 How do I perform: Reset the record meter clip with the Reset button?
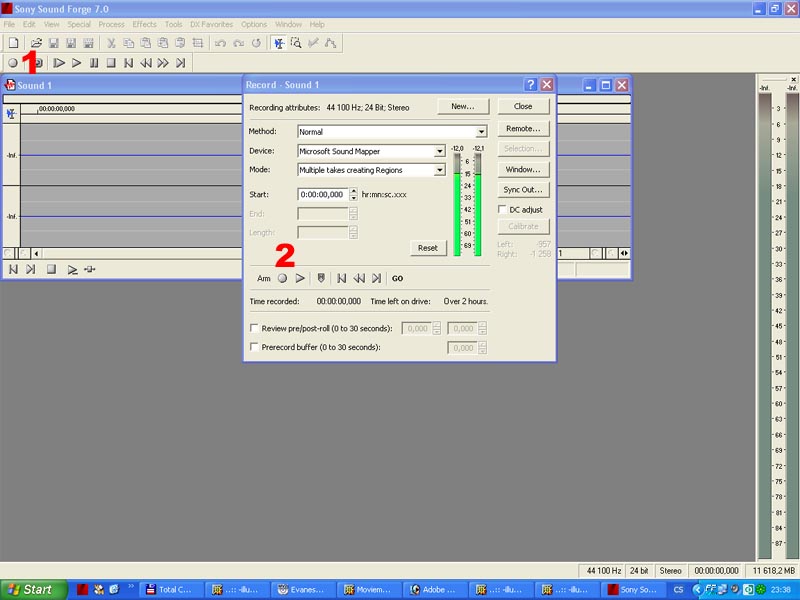(x=428, y=248)
